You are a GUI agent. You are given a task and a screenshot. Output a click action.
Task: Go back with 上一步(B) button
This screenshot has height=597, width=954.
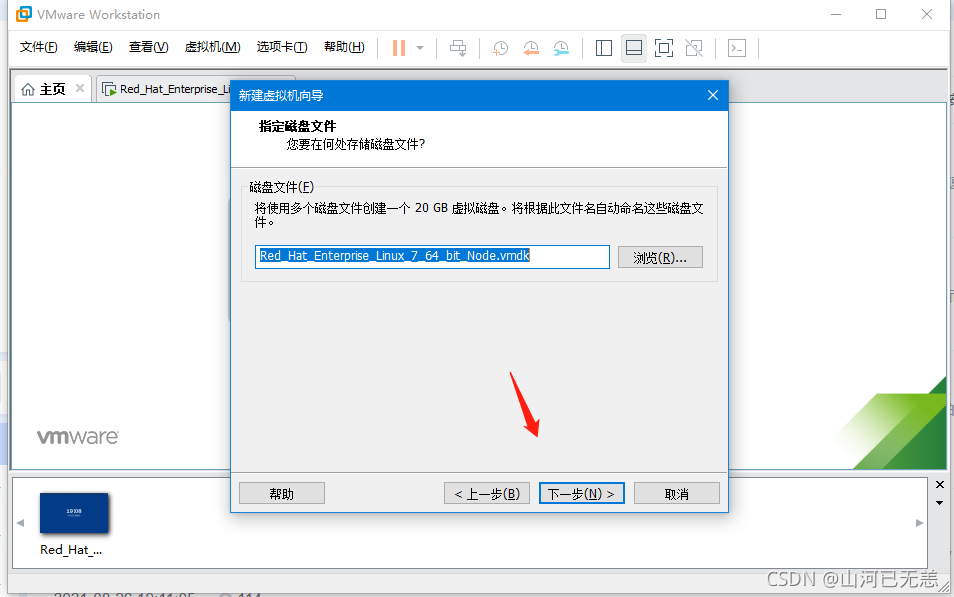pyautogui.click(x=487, y=494)
